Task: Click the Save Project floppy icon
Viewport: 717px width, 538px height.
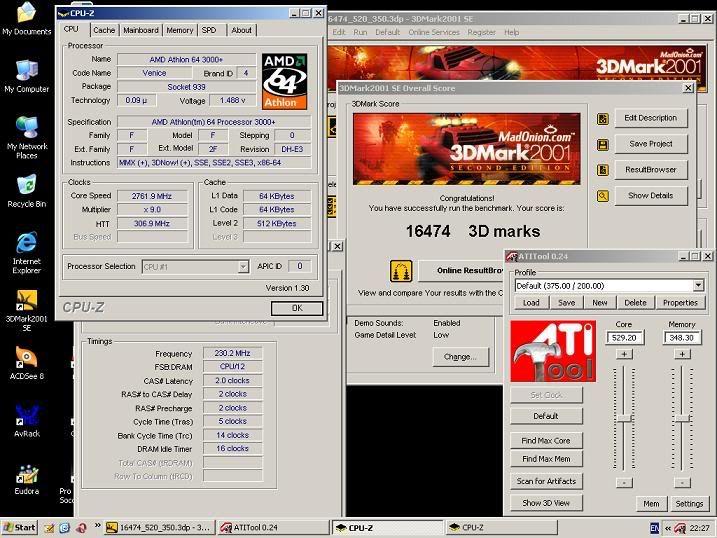Action: [x=603, y=144]
